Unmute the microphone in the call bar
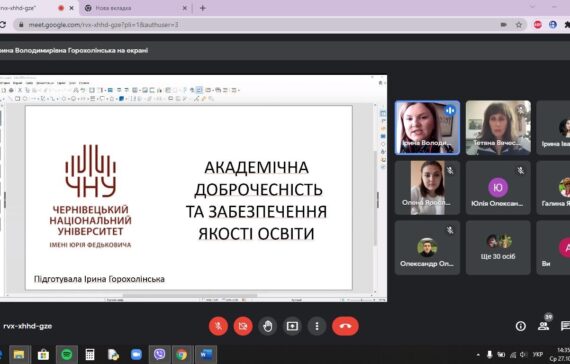This screenshot has height=364, width=570. click(x=218, y=326)
